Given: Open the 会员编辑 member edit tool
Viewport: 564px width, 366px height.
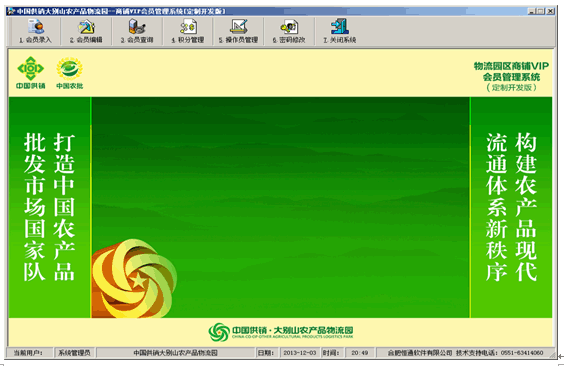Looking at the screenshot, I should click(x=86, y=31).
